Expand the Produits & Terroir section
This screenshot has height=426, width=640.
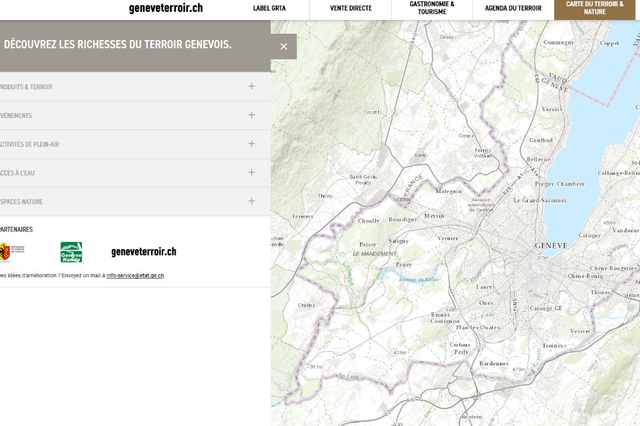pyautogui.click(x=135, y=87)
